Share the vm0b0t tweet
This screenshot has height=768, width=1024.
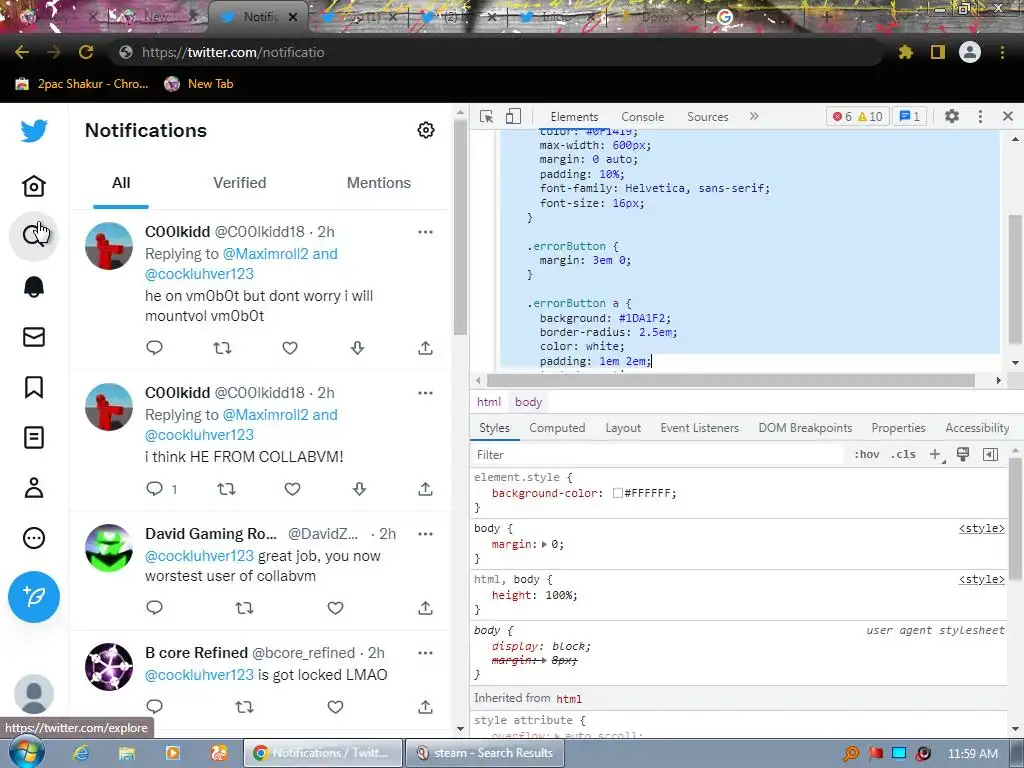425,348
